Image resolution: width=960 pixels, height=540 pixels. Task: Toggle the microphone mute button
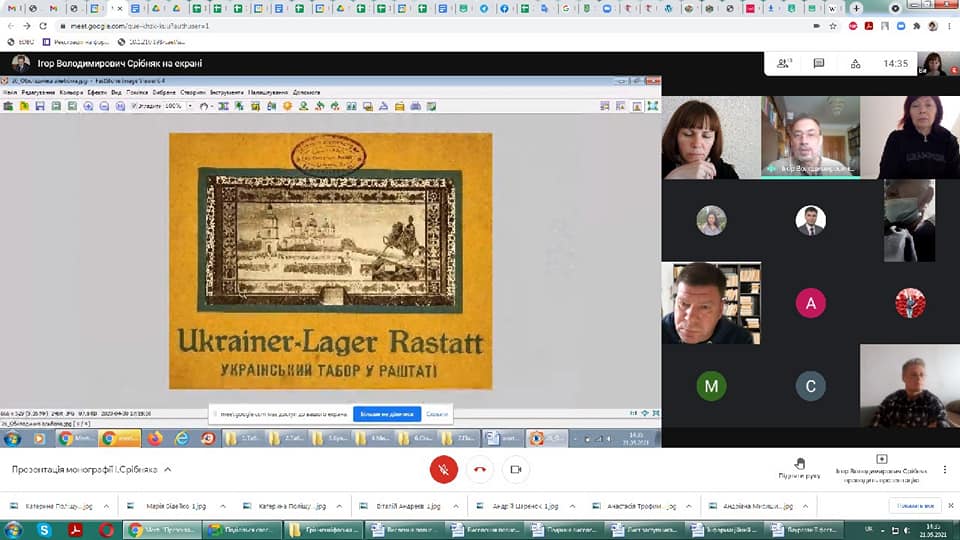(x=444, y=469)
